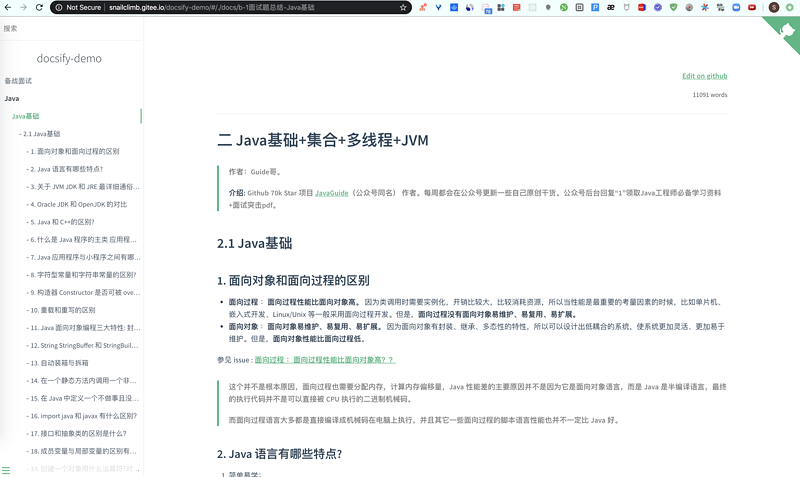The width and height of the screenshot is (800, 477).
Task: Open item 15. 在 Java 中定义一个不做事
Action: coord(84,398)
